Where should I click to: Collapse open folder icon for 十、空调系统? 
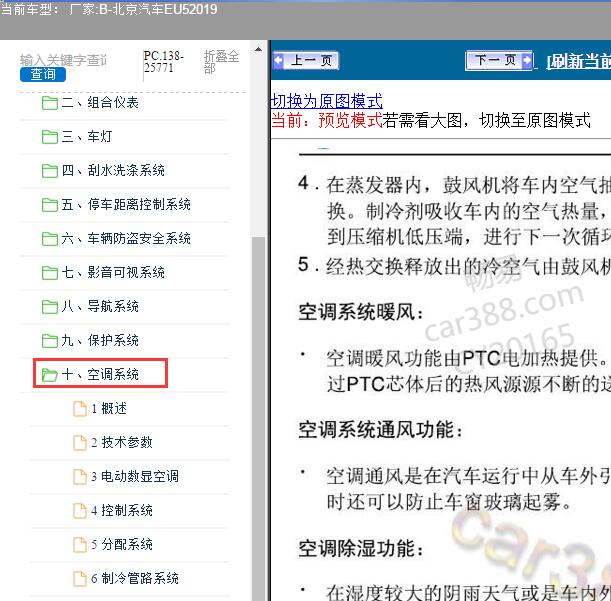(49, 375)
